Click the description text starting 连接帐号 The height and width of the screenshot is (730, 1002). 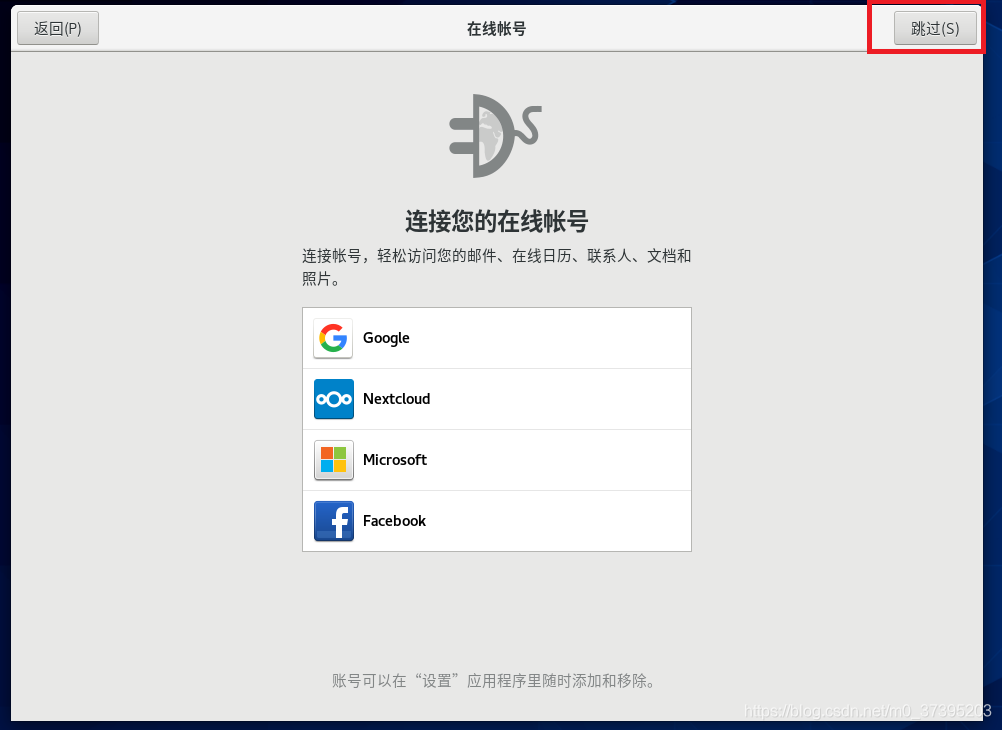click(x=497, y=267)
